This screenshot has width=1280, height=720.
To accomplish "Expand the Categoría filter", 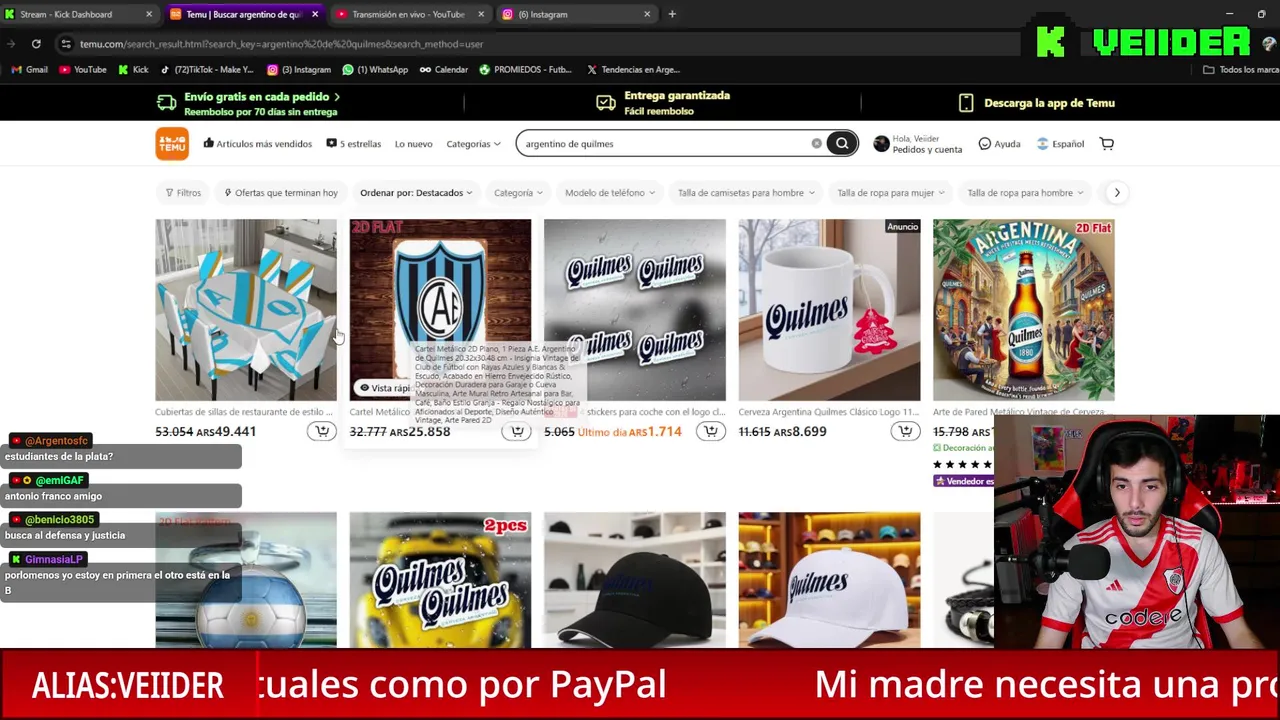I will (x=518, y=193).
